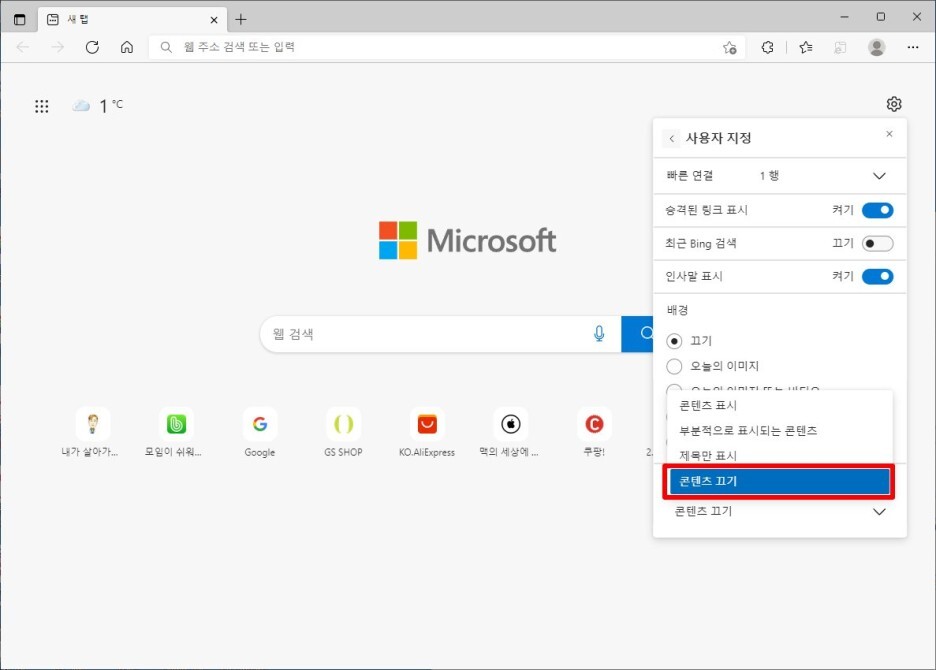This screenshot has height=670, width=936.
Task: Expand the 콘텐츠 끄기 dropdown at panel bottom
Action: coord(780,512)
